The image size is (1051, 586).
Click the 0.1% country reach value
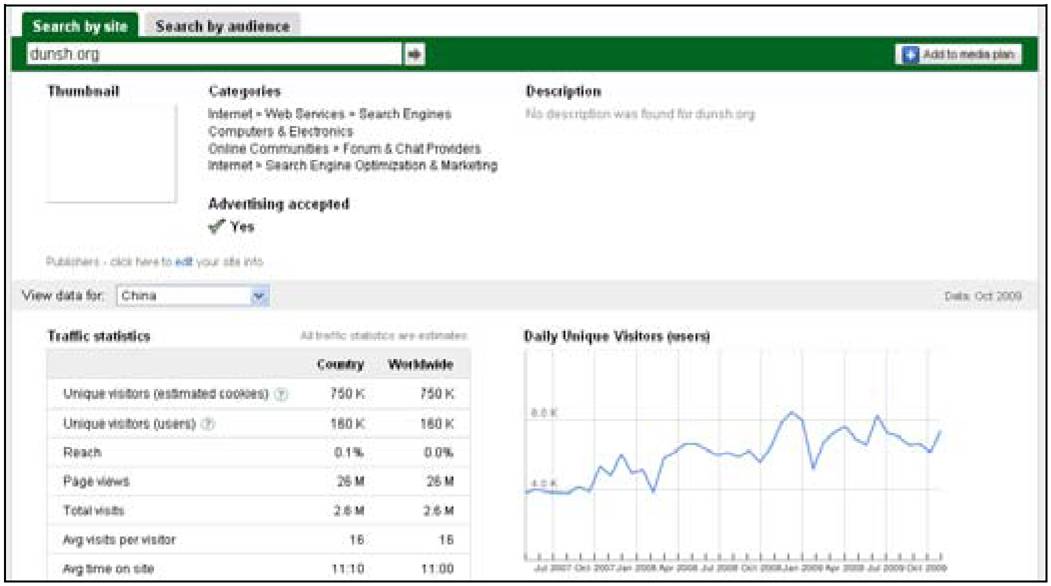349,453
